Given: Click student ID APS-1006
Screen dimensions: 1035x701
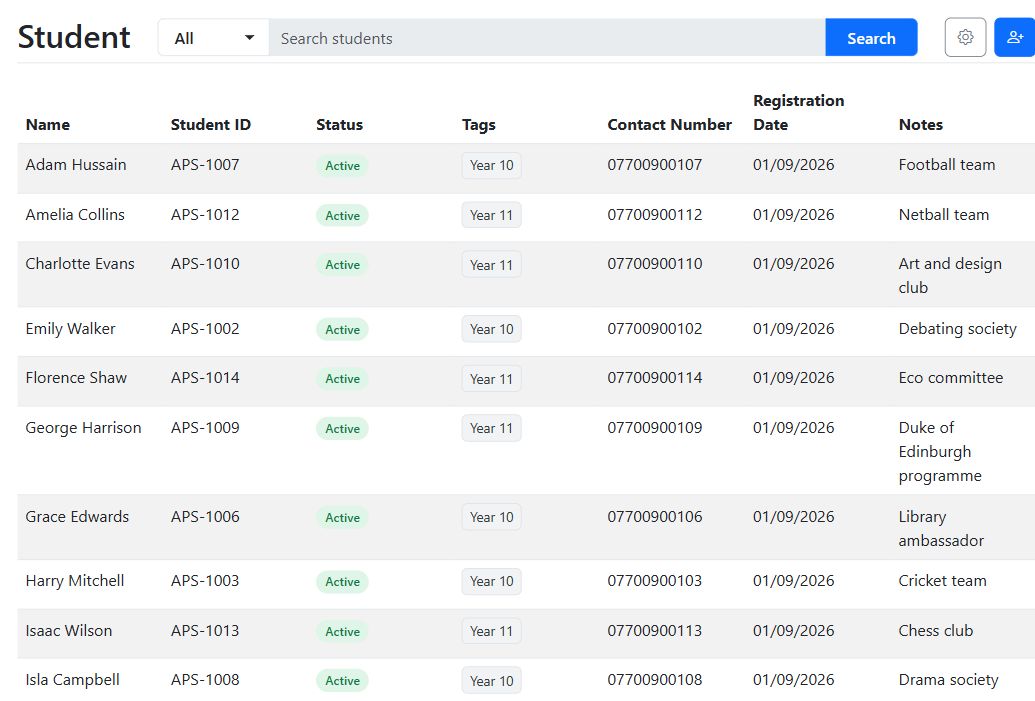Looking at the screenshot, I should (205, 517).
